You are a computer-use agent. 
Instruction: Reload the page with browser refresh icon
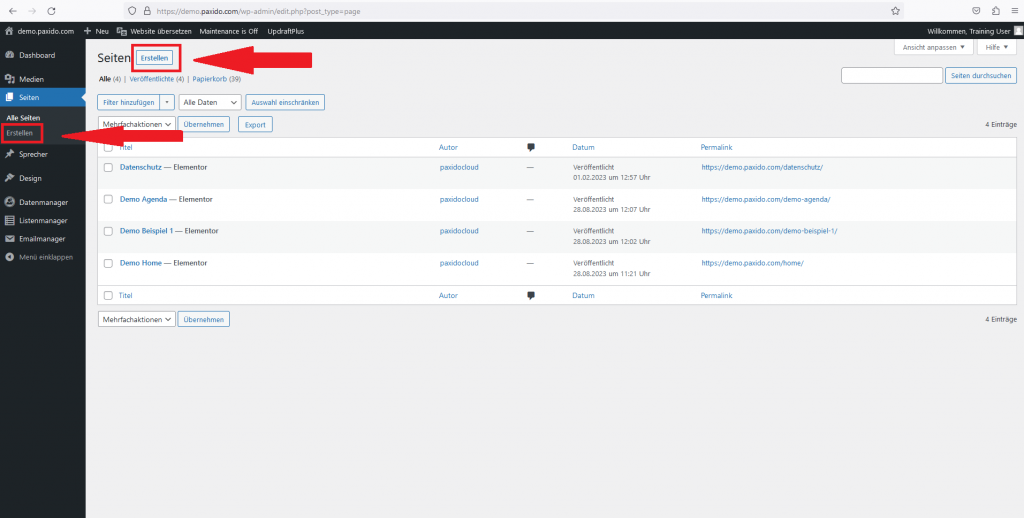(x=50, y=10)
